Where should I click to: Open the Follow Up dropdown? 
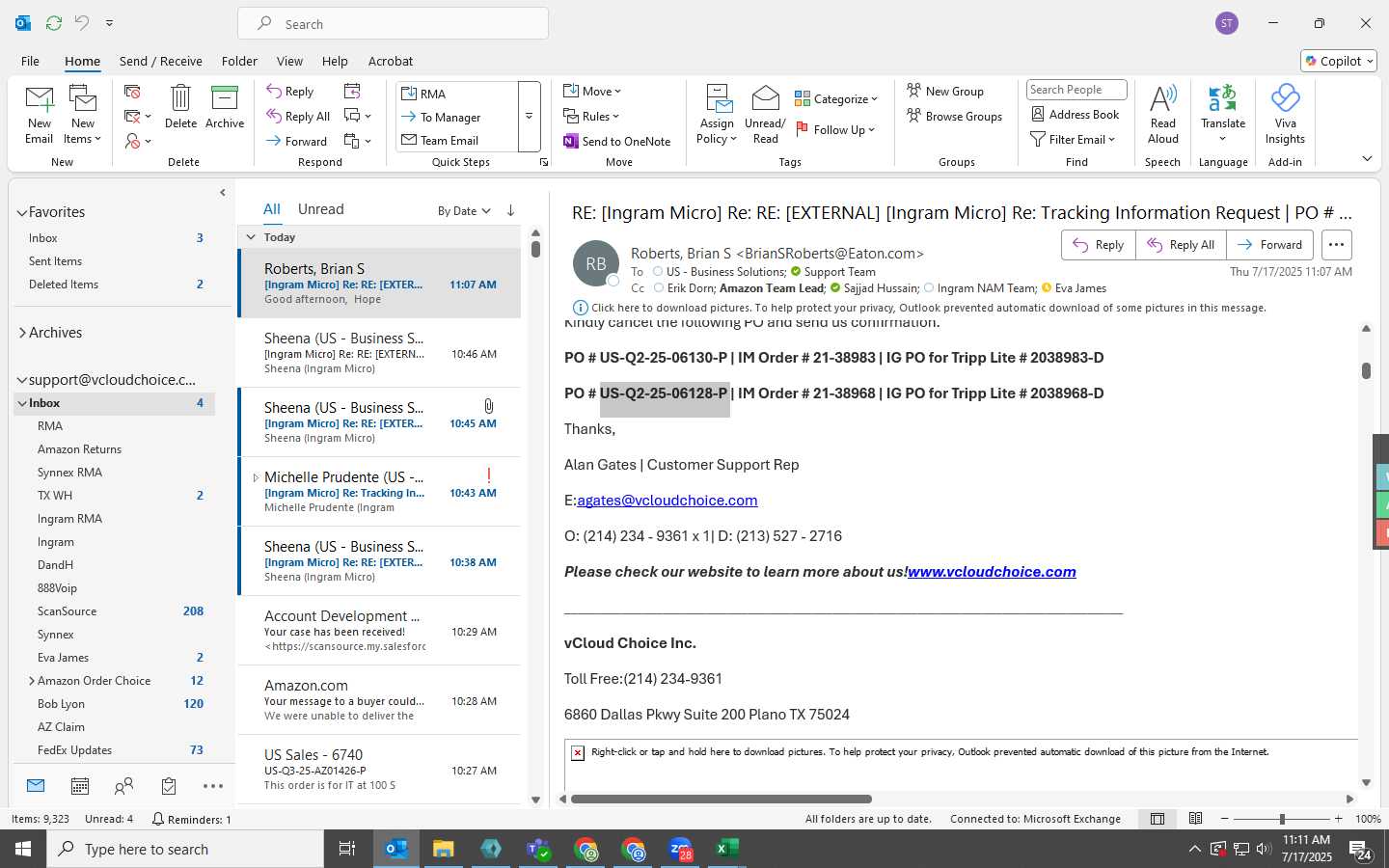tap(835, 129)
